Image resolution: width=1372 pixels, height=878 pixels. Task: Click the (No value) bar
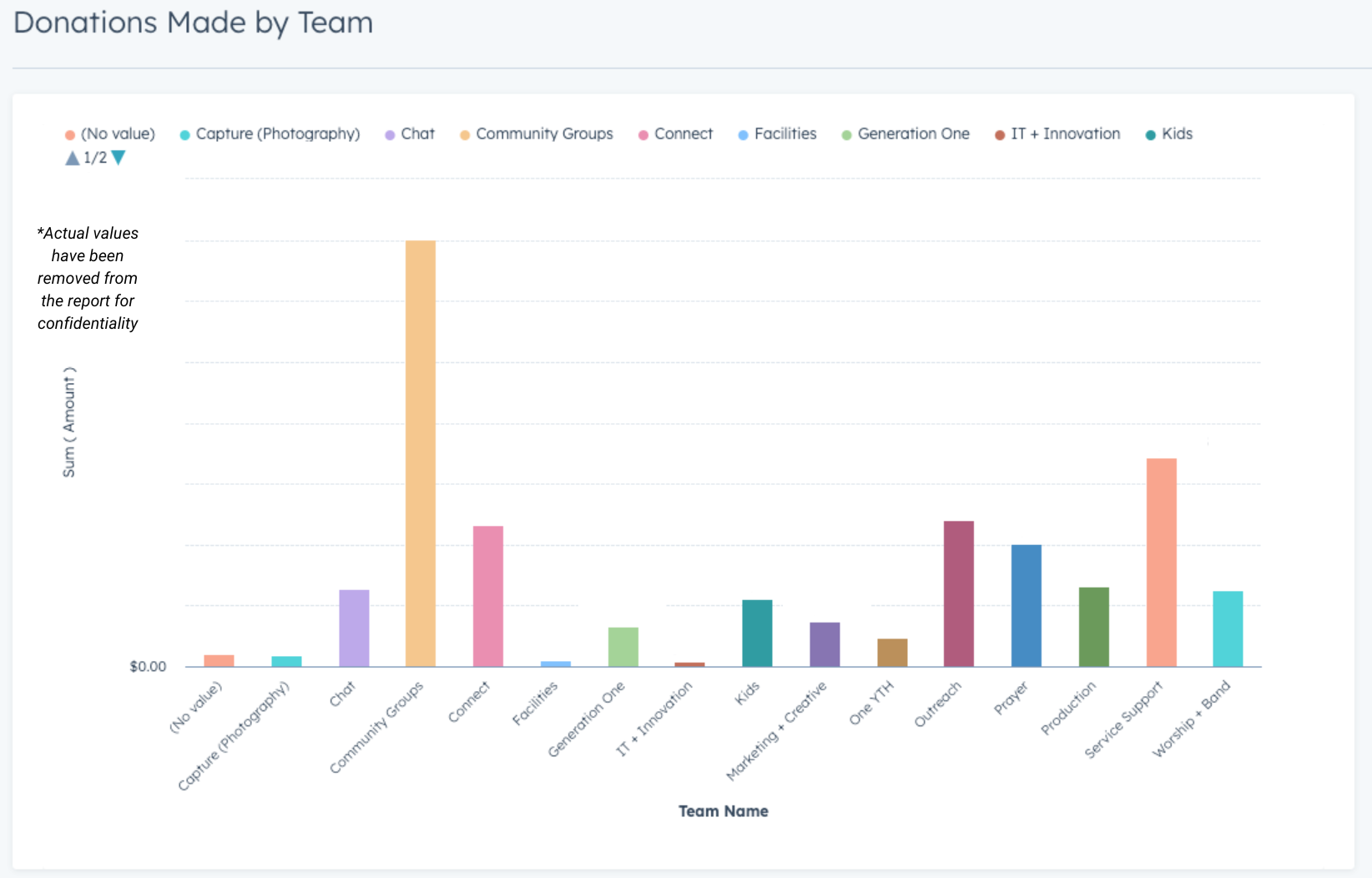[x=219, y=660]
